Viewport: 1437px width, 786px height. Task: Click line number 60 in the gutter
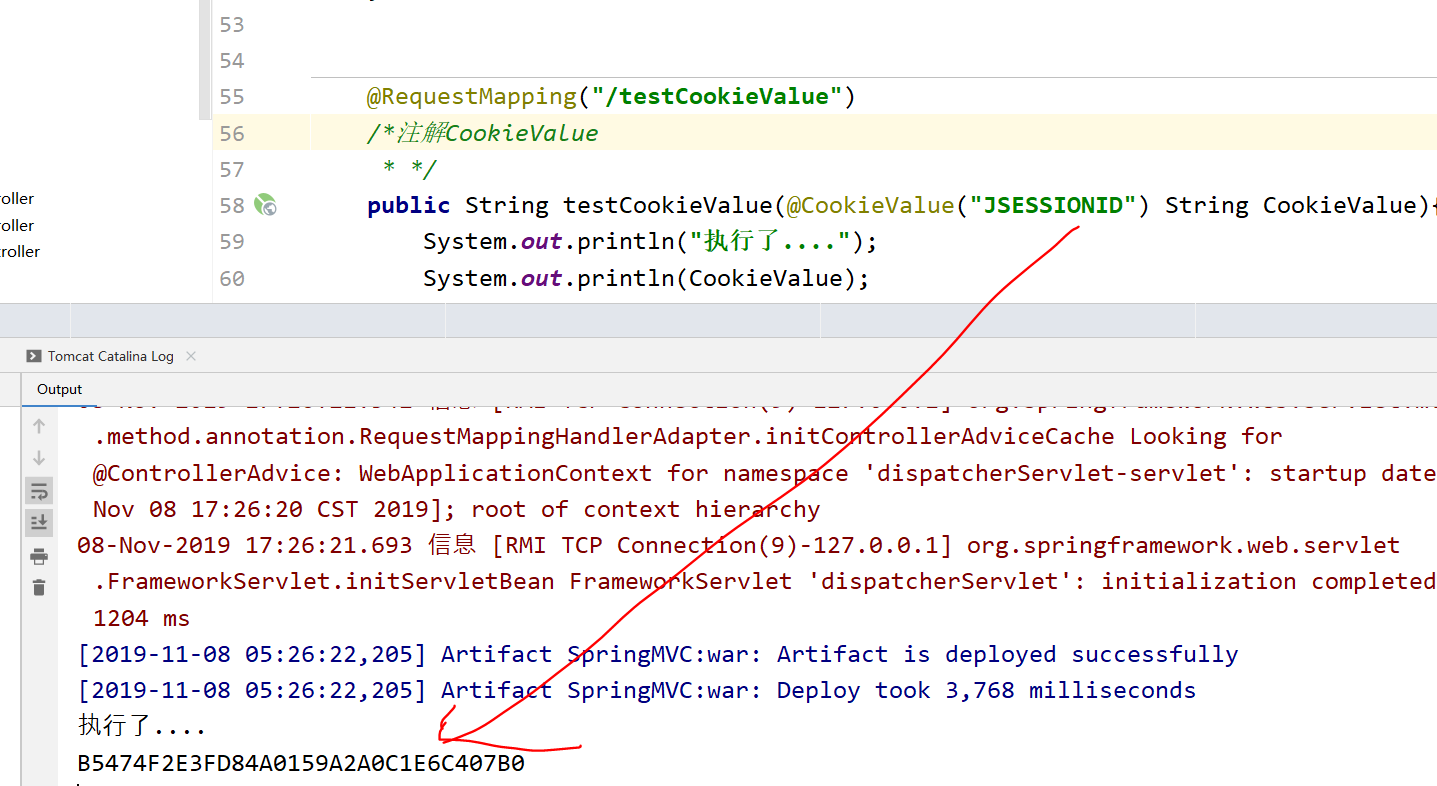tap(231, 278)
